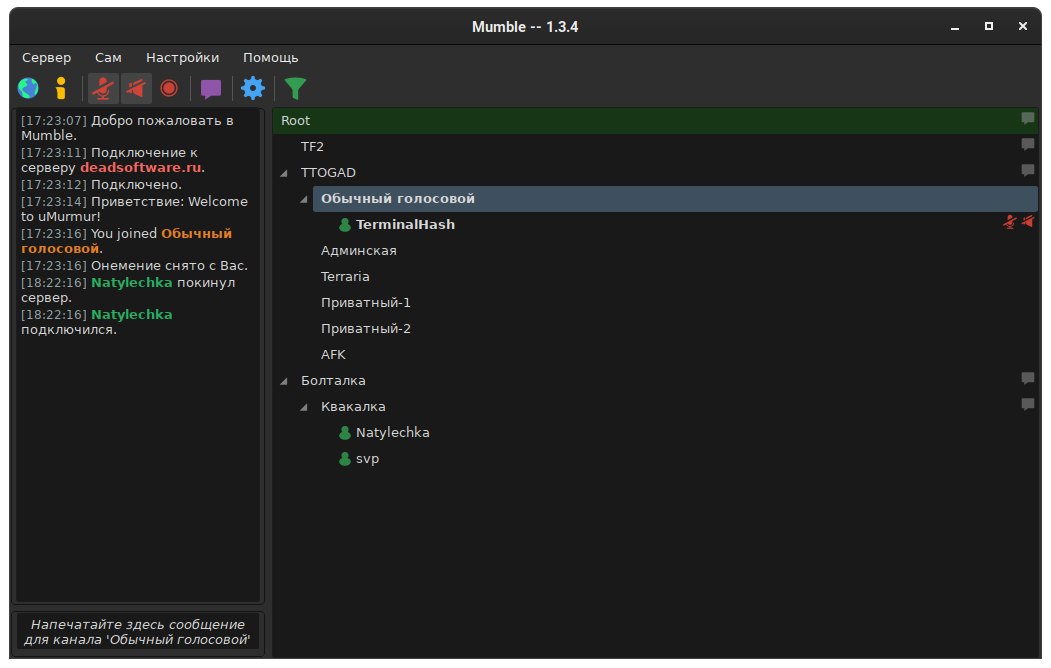Toggle comment view via the purple speech bubble
This screenshot has width=1051, height=668.
pos(210,88)
